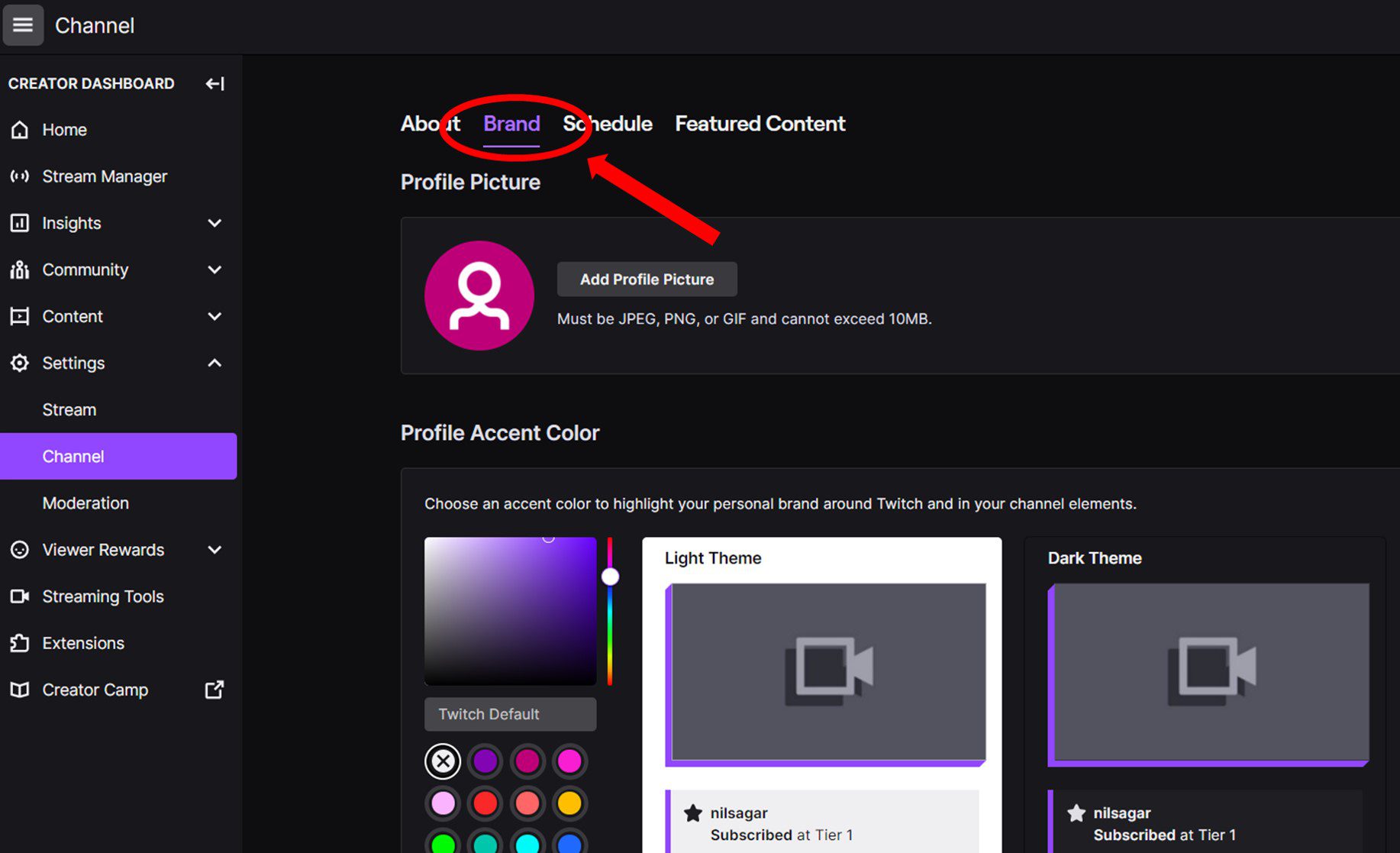1400x853 pixels.
Task: Expand the Content menu chevron
Action: [x=215, y=316]
